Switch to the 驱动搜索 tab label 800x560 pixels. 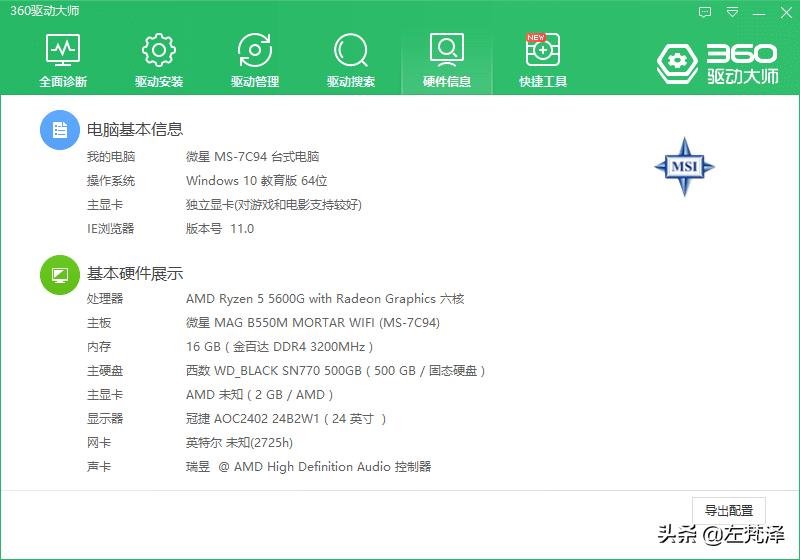351,82
